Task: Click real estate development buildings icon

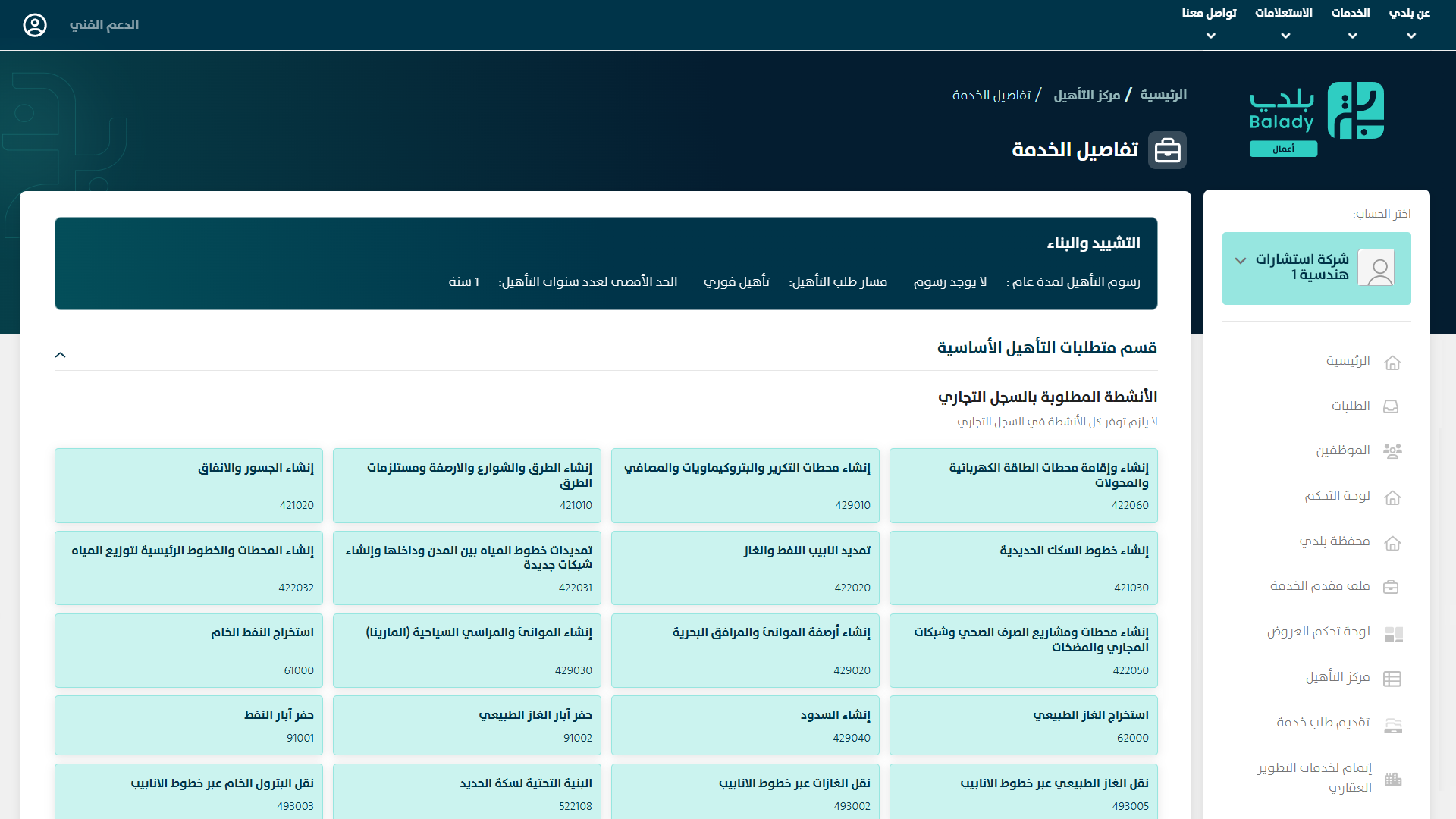Action: 1393,779
